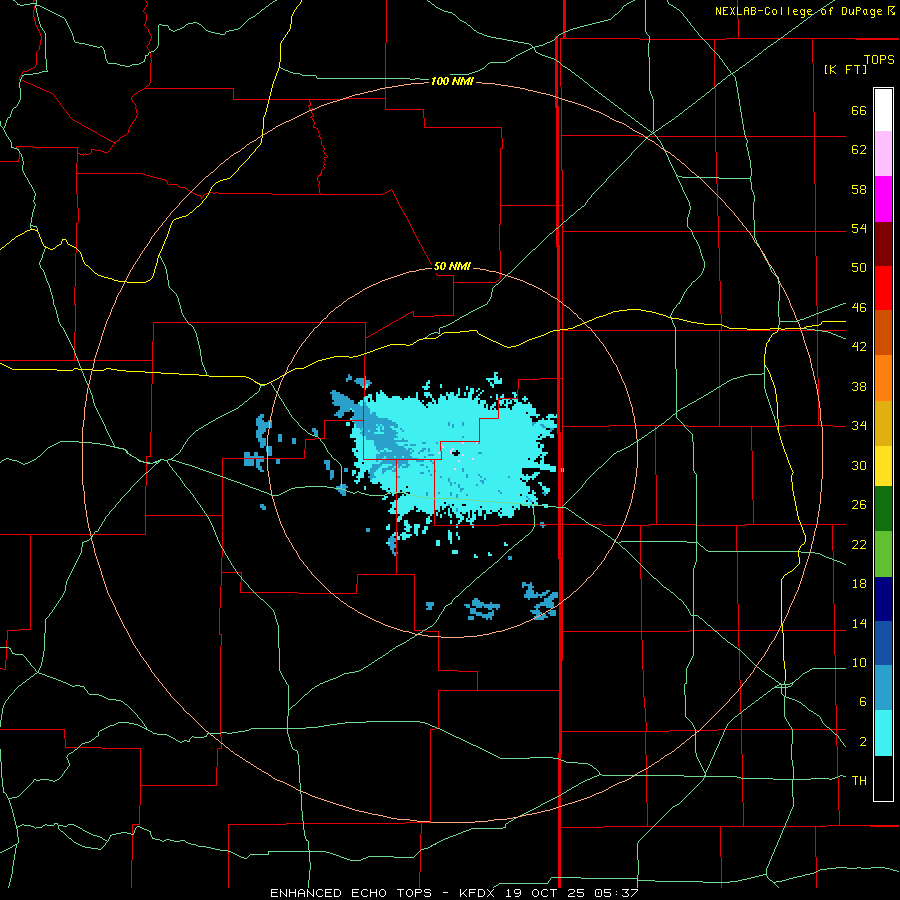Select the dark red 50-54 kft swatch

(x=883, y=244)
